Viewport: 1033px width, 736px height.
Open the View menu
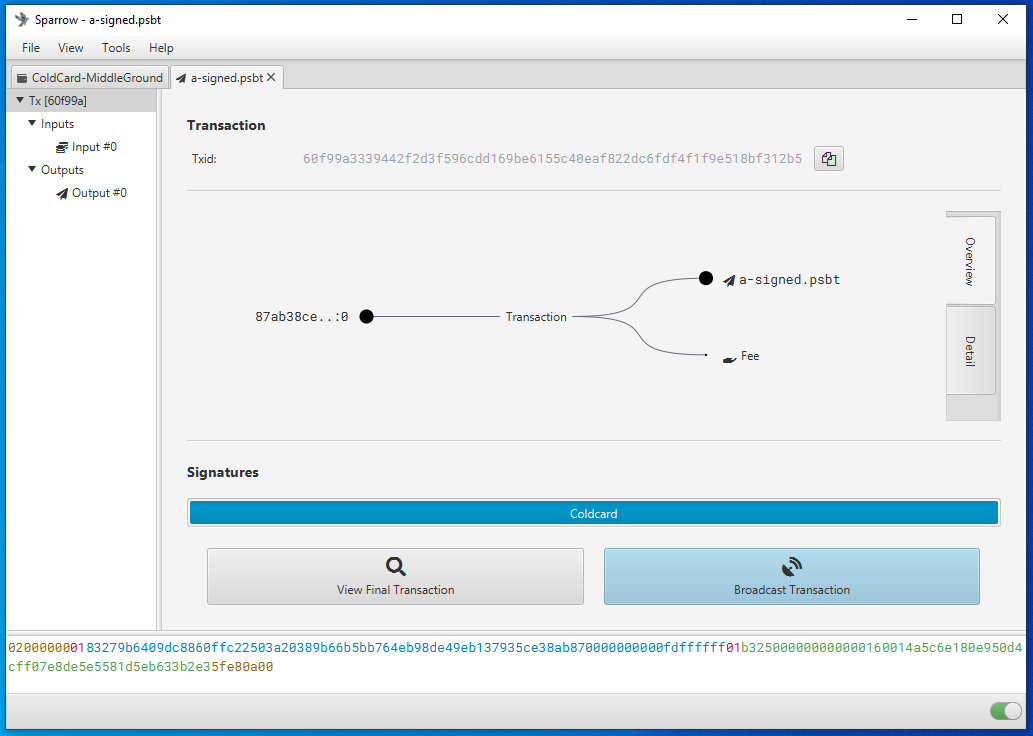(70, 47)
